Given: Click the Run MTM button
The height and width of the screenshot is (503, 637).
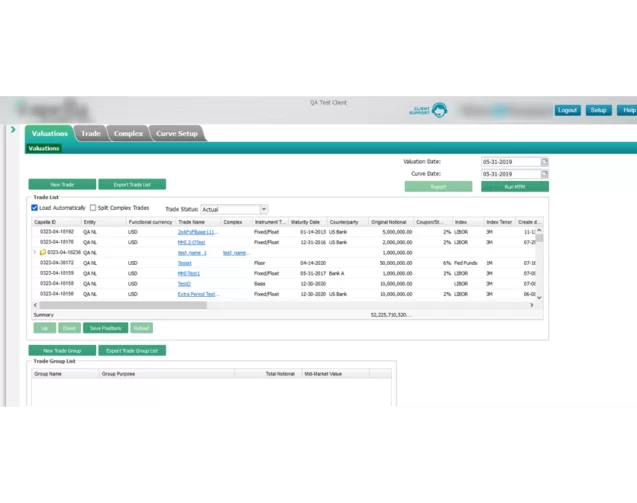Looking at the screenshot, I should (515, 186).
